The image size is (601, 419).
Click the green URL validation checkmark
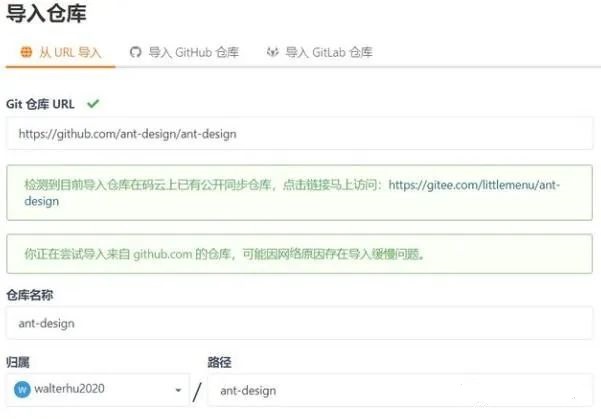click(93, 104)
